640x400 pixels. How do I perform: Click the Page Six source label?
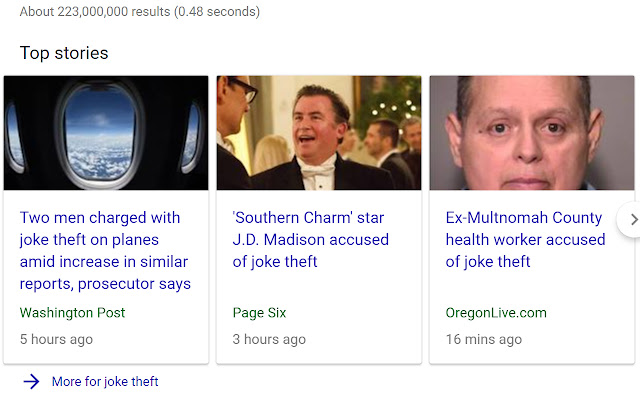click(259, 313)
